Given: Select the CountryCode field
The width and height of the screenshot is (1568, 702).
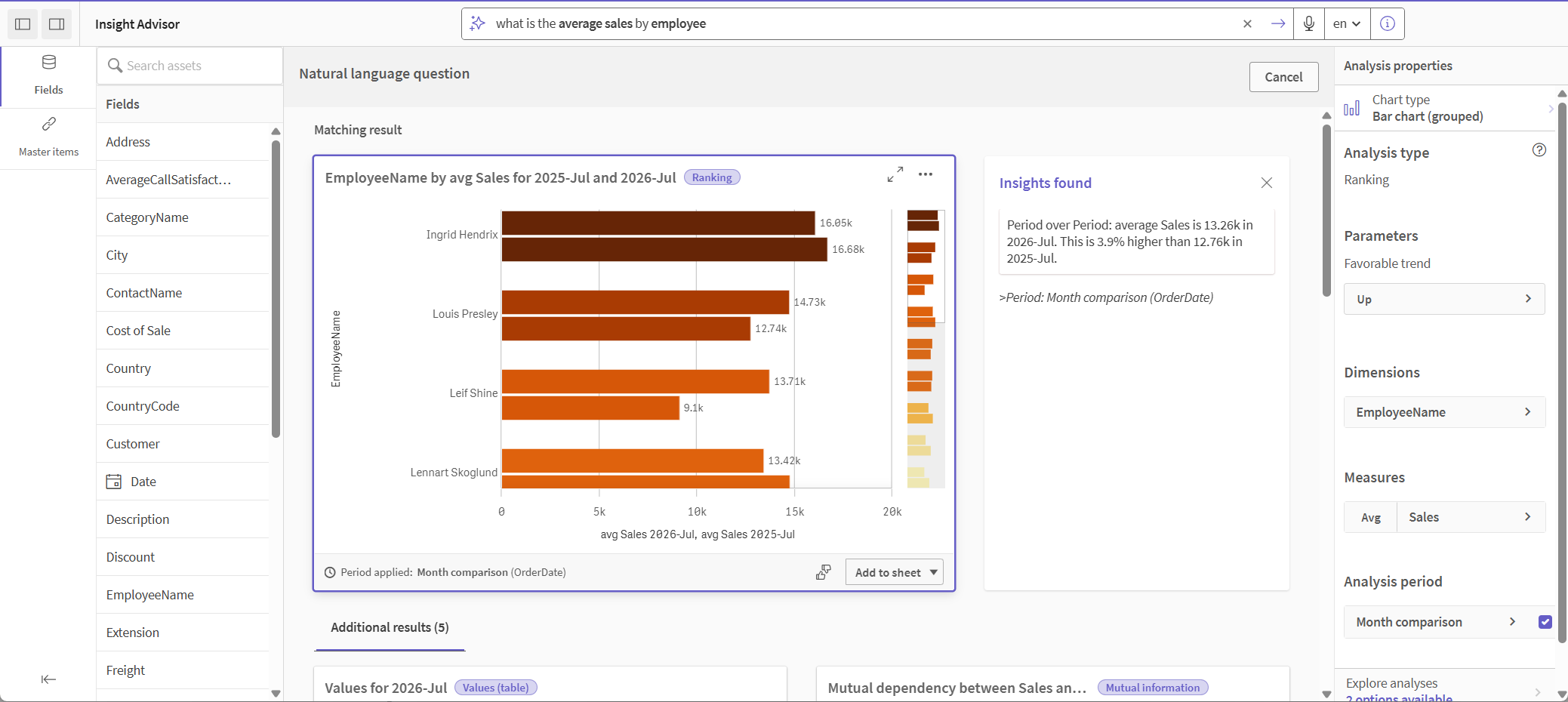Looking at the screenshot, I should point(183,406).
